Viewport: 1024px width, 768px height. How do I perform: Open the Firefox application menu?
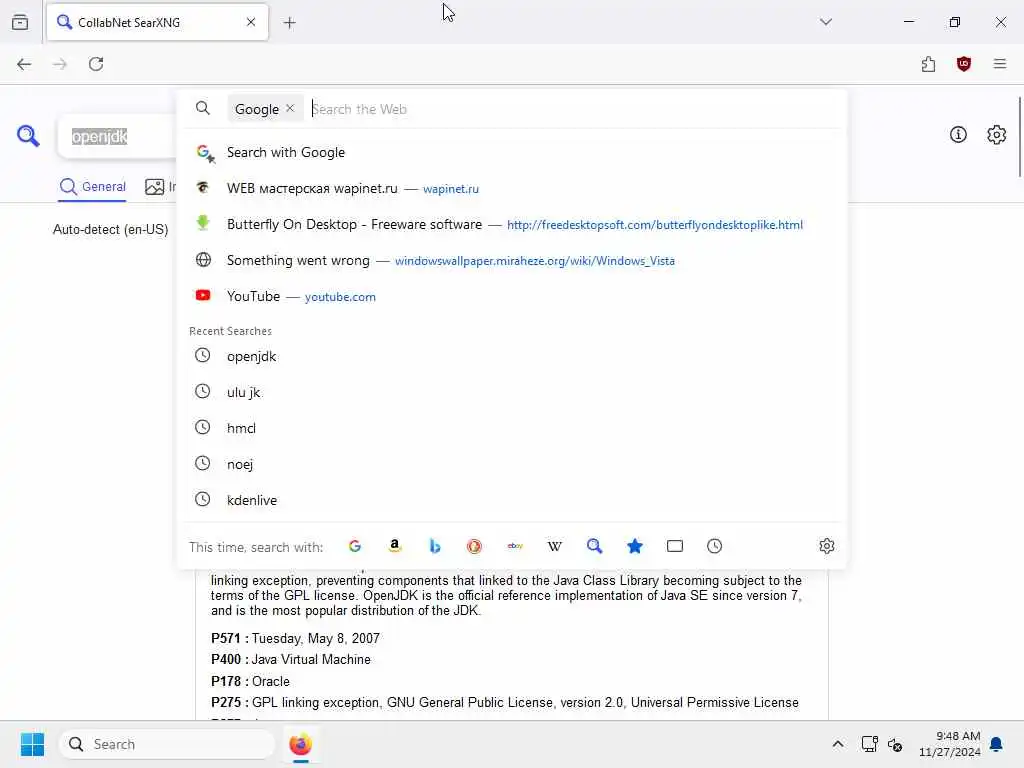1000,64
